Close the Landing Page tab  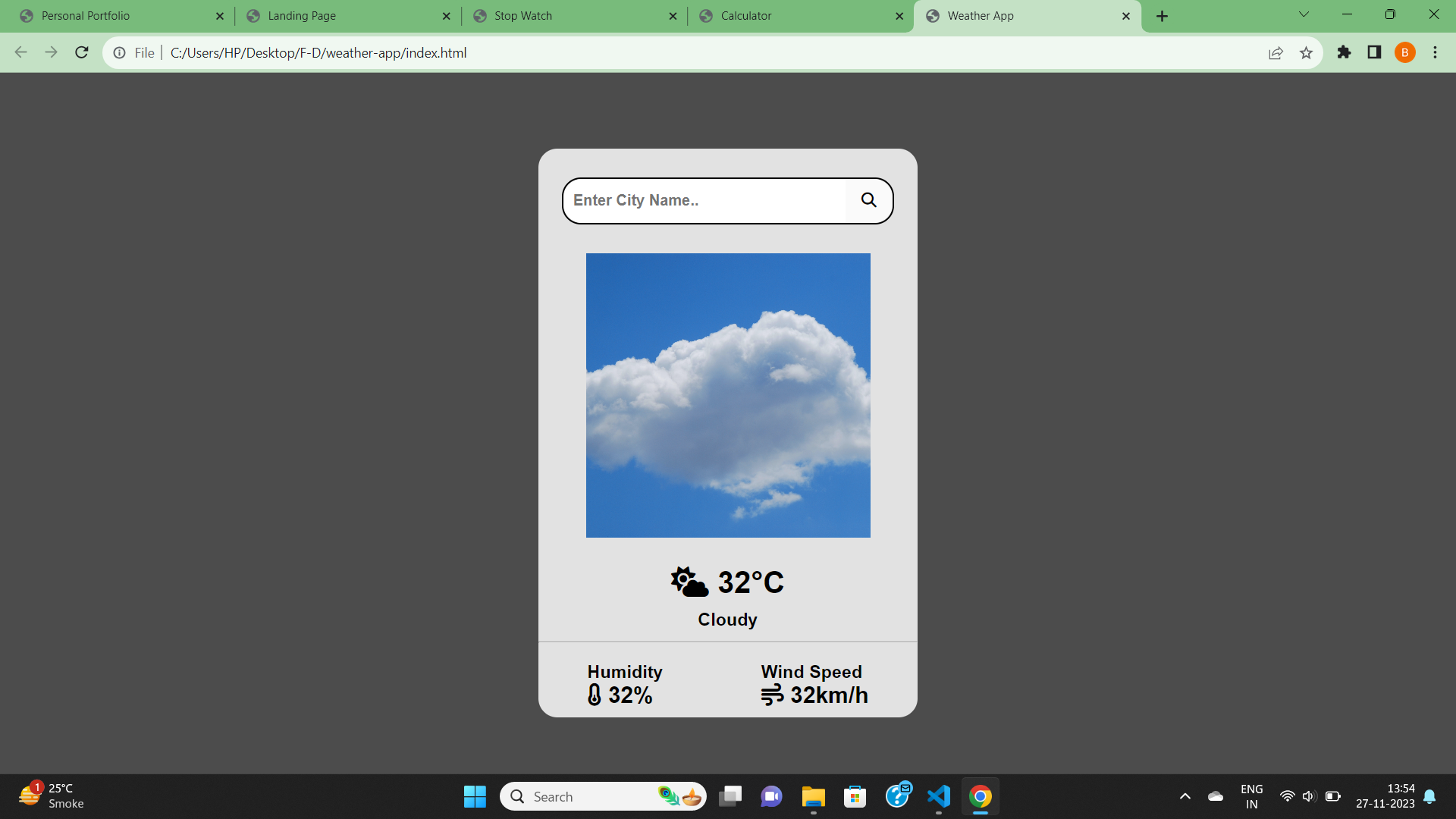446,16
